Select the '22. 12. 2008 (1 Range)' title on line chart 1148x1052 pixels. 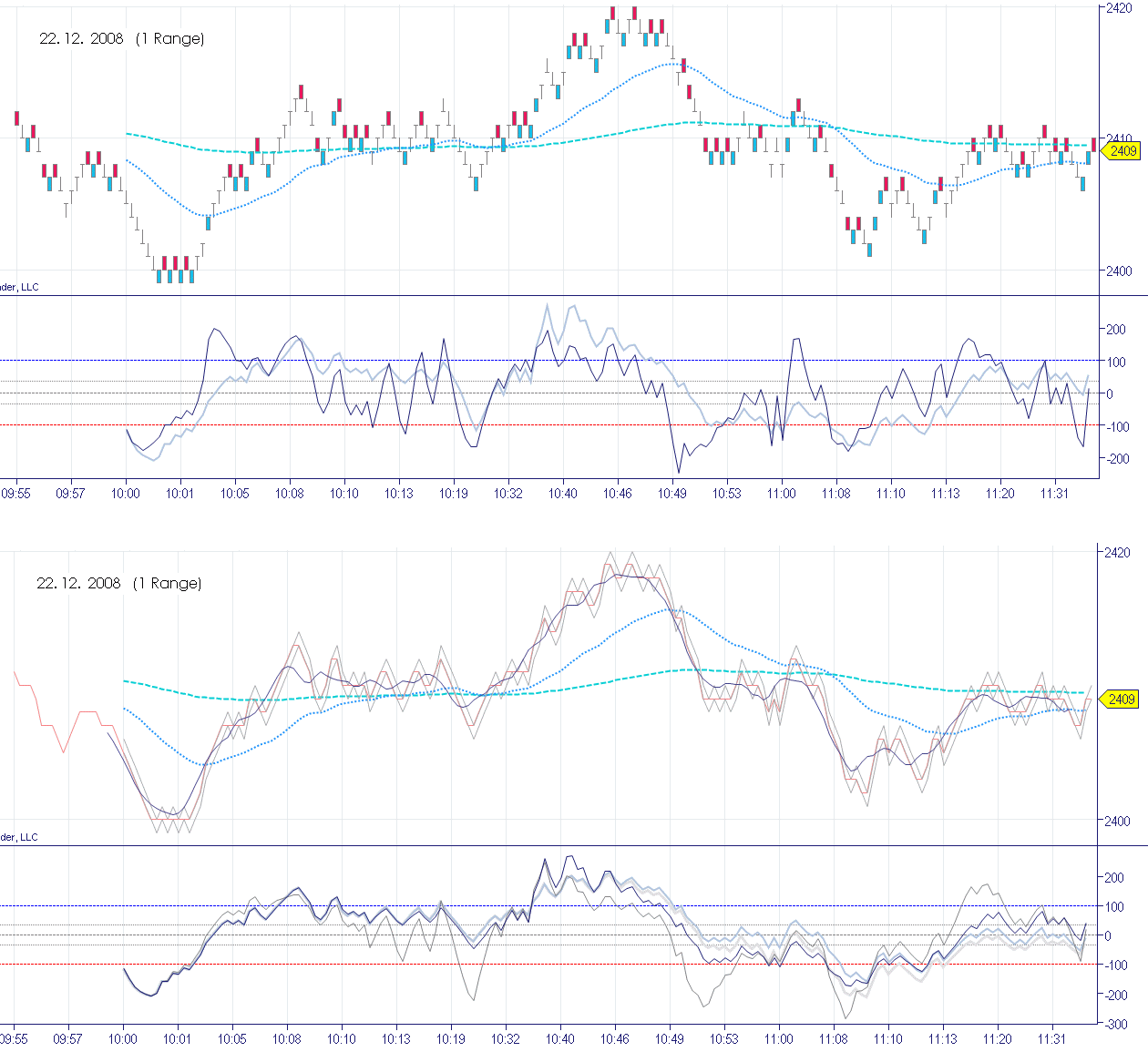click(x=119, y=583)
